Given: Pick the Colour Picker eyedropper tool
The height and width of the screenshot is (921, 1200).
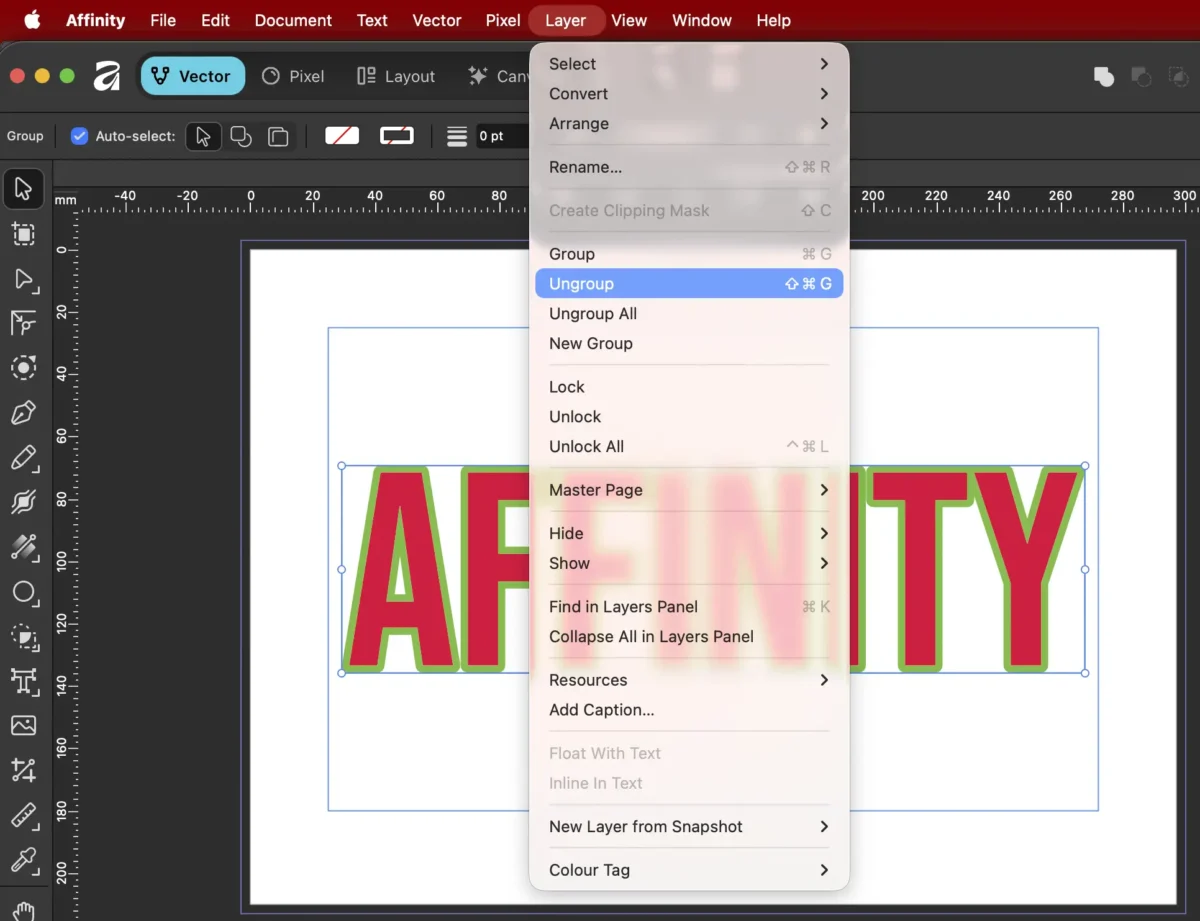Looking at the screenshot, I should click(x=23, y=859).
